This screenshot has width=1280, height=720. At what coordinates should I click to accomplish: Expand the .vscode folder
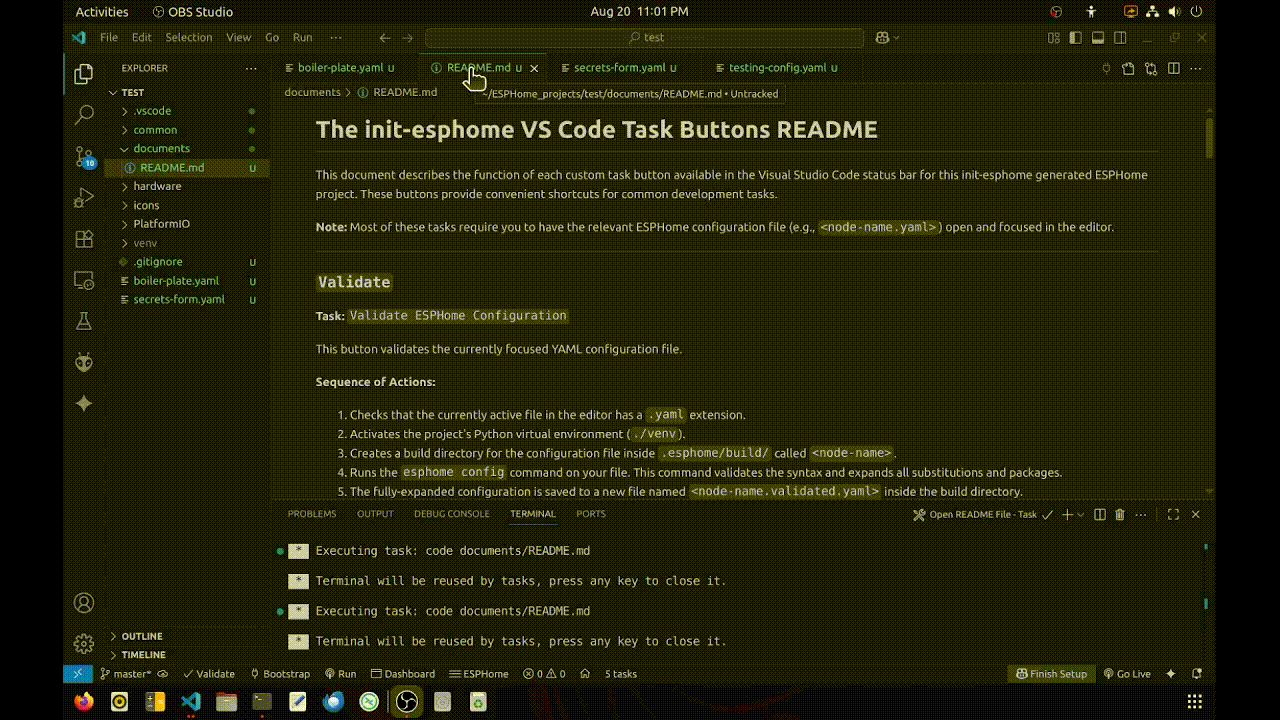[x=152, y=111]
